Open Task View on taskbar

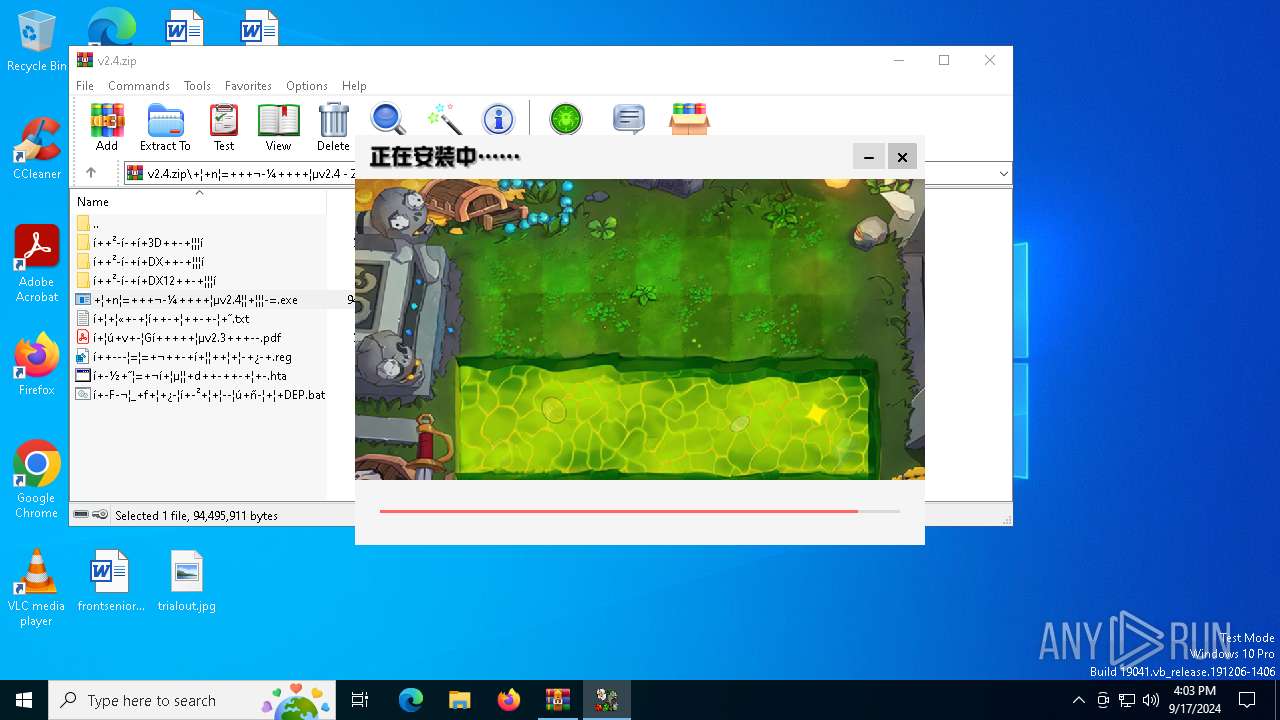pyautogui.click(x=360, y=700)
